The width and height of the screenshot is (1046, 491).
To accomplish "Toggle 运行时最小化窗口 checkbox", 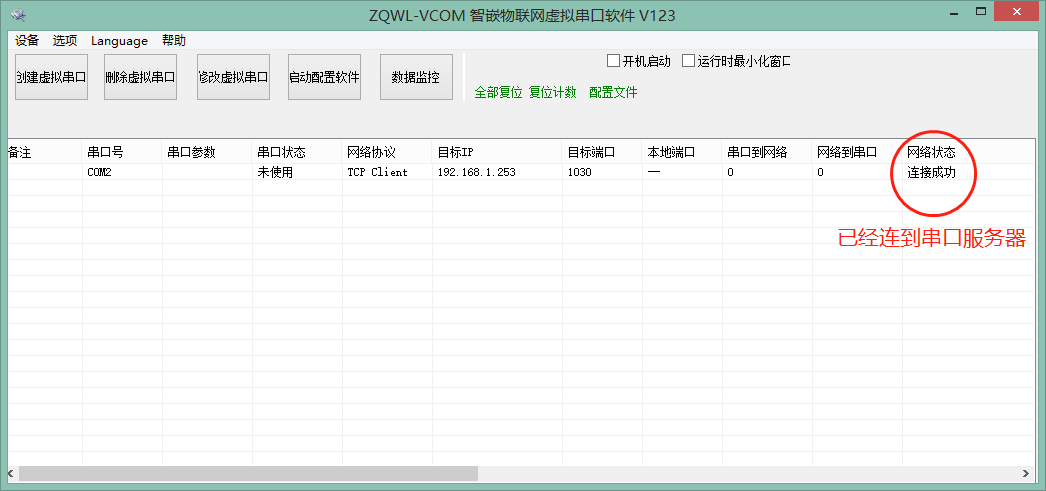I will (x=689, y=61).
